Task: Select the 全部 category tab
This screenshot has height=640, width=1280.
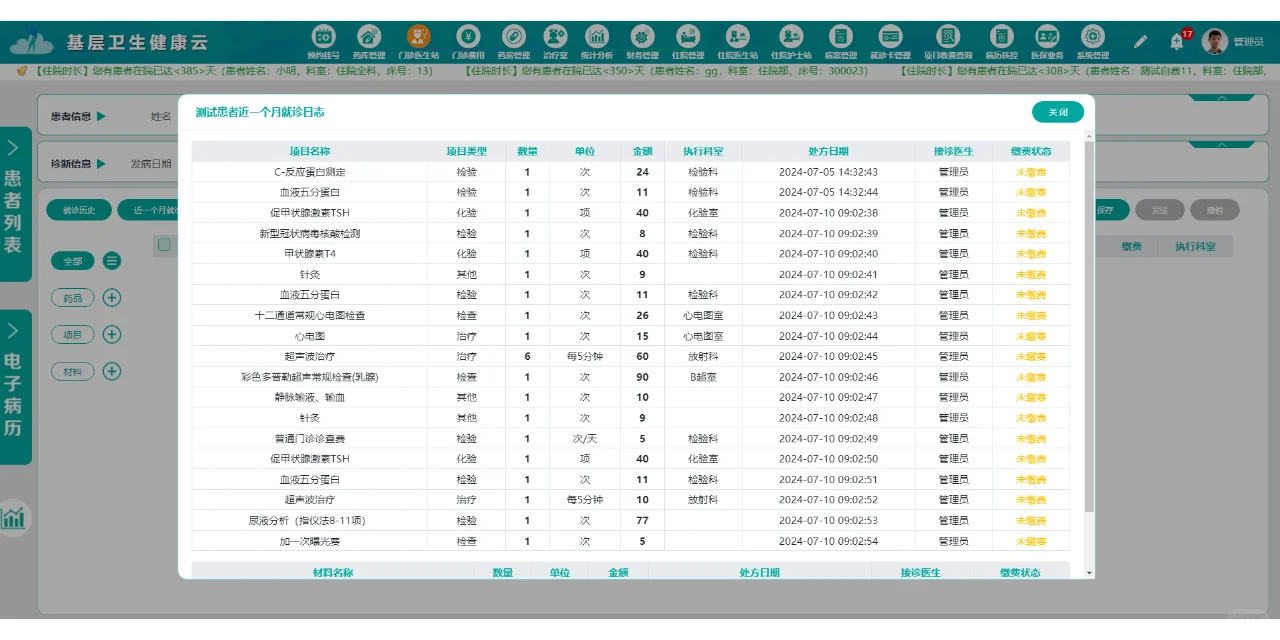Action: (73, 261)
